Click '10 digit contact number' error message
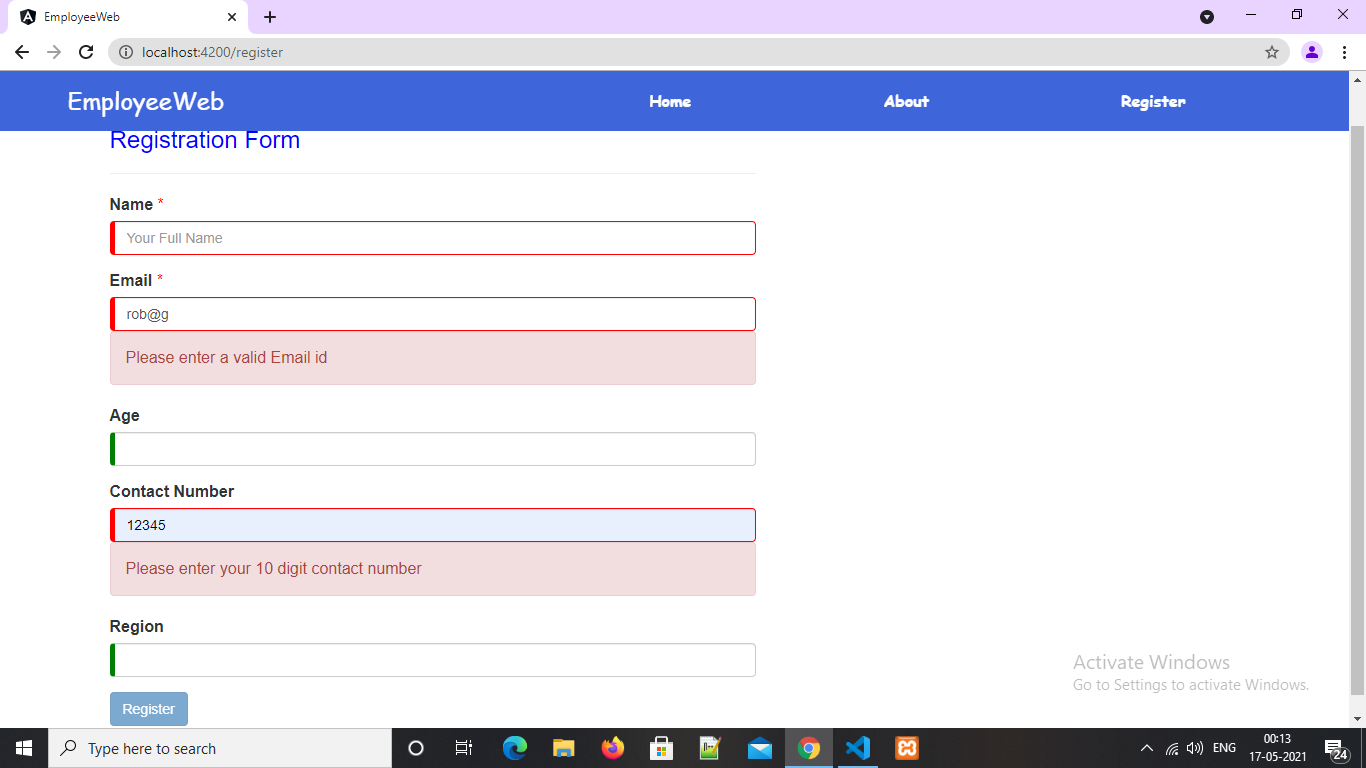 273,568
